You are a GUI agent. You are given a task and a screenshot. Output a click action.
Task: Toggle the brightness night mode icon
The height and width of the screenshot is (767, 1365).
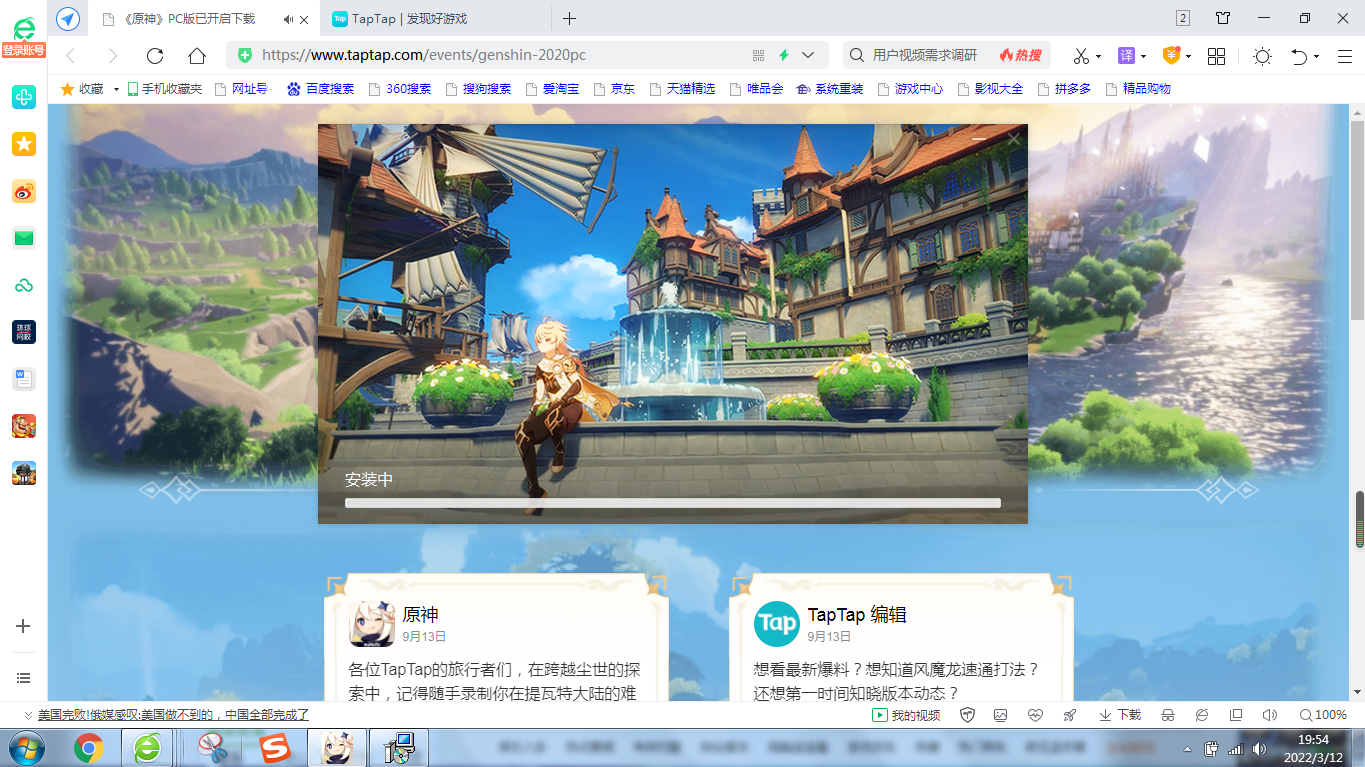coord(1262,56)
